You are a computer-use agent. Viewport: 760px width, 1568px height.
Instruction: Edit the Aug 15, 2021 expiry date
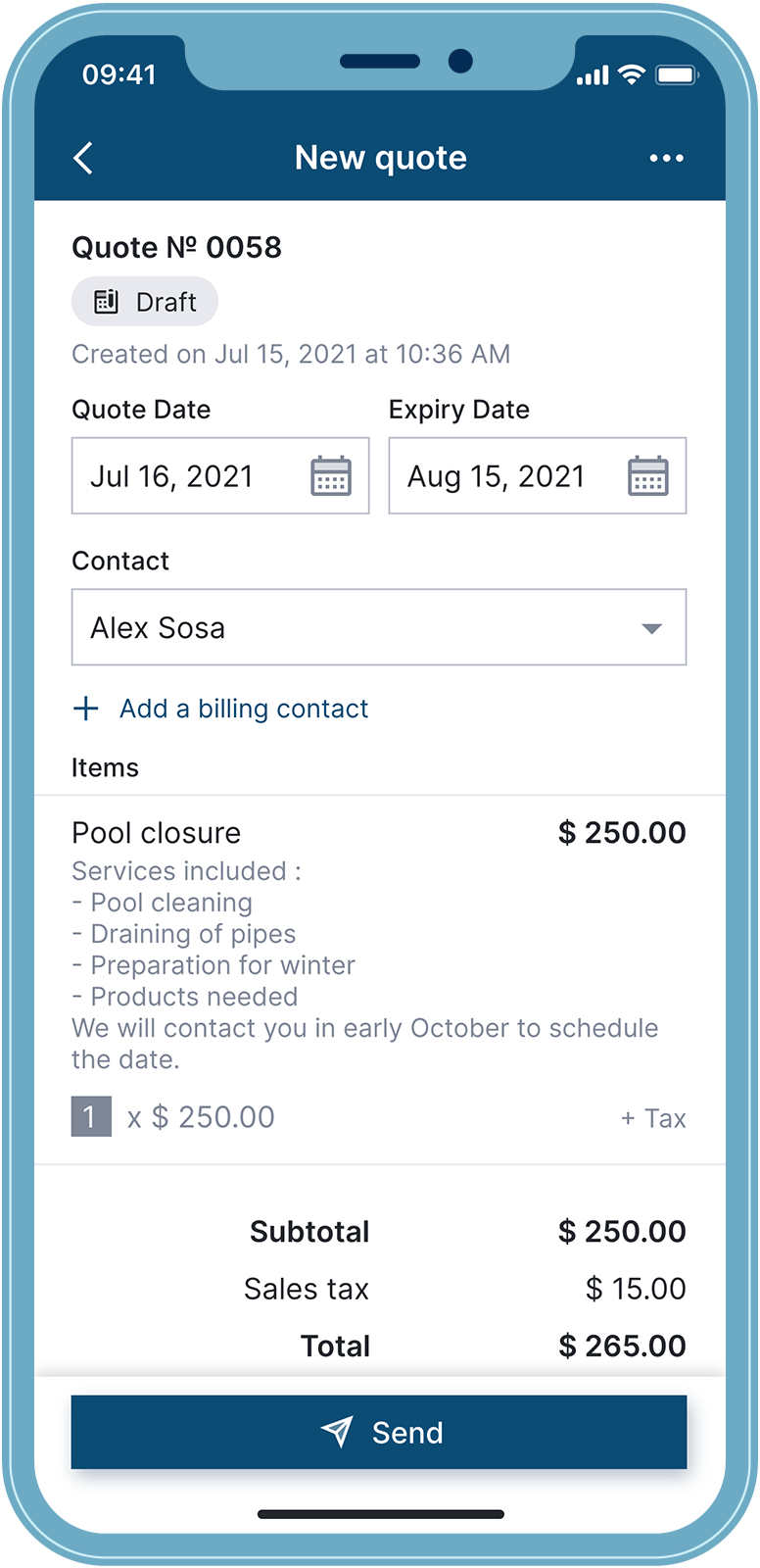pos(538,475)
